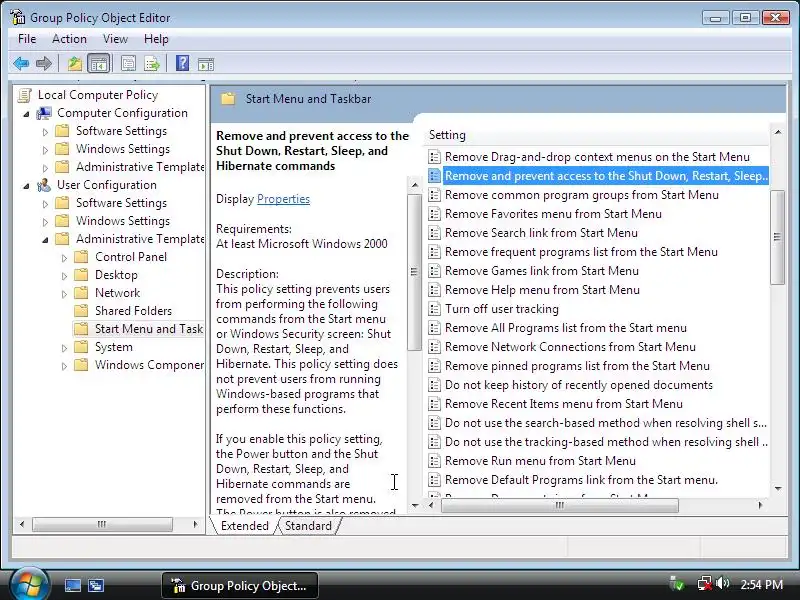The height and width of the screenshot is (600, 800).
Task: Click the settings list horizontal scrollbar thumb
Action: pos(560,506)
